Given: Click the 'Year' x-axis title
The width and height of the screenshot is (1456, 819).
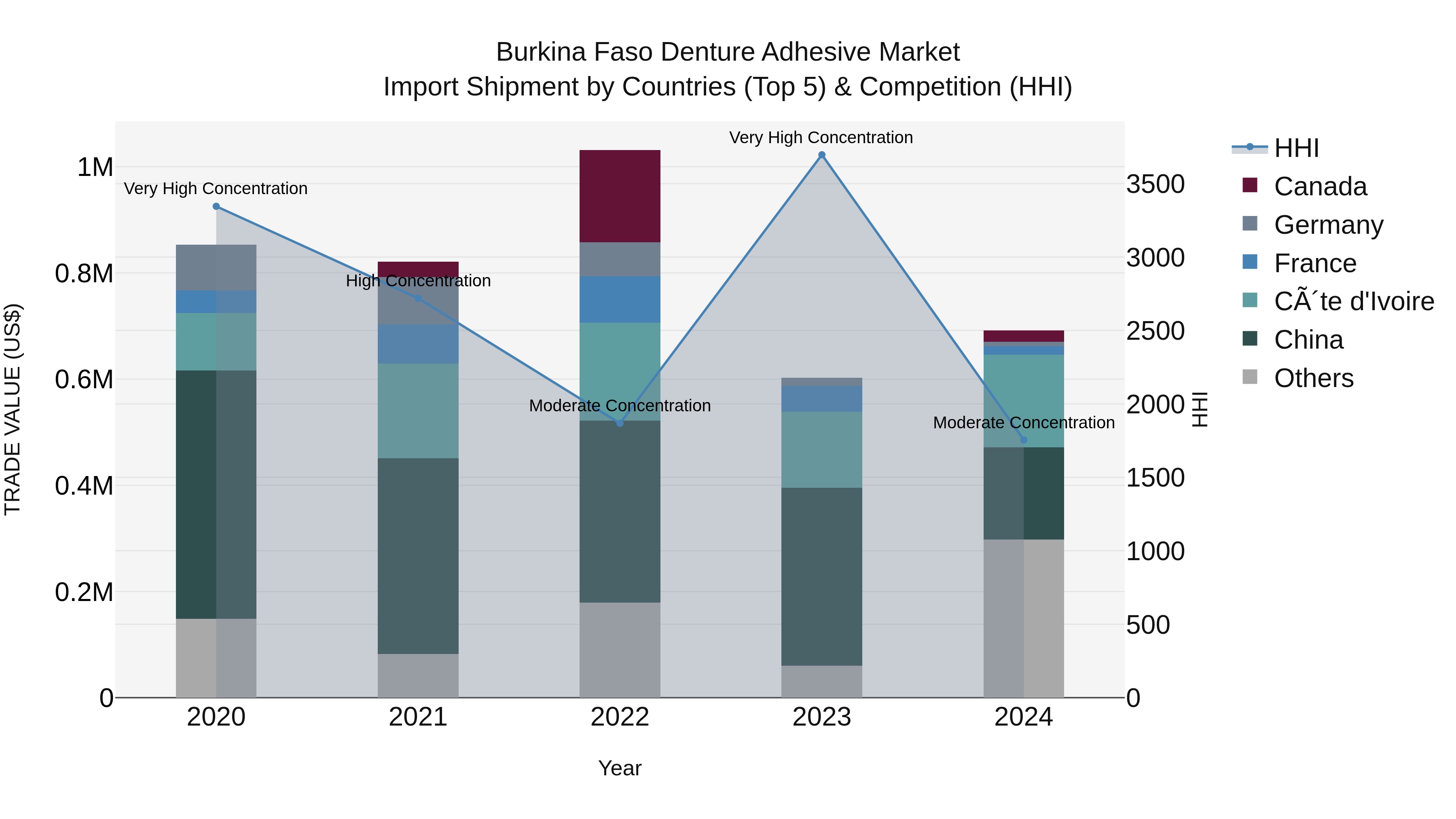Looking at the screenshot, I should click(620, 769).
